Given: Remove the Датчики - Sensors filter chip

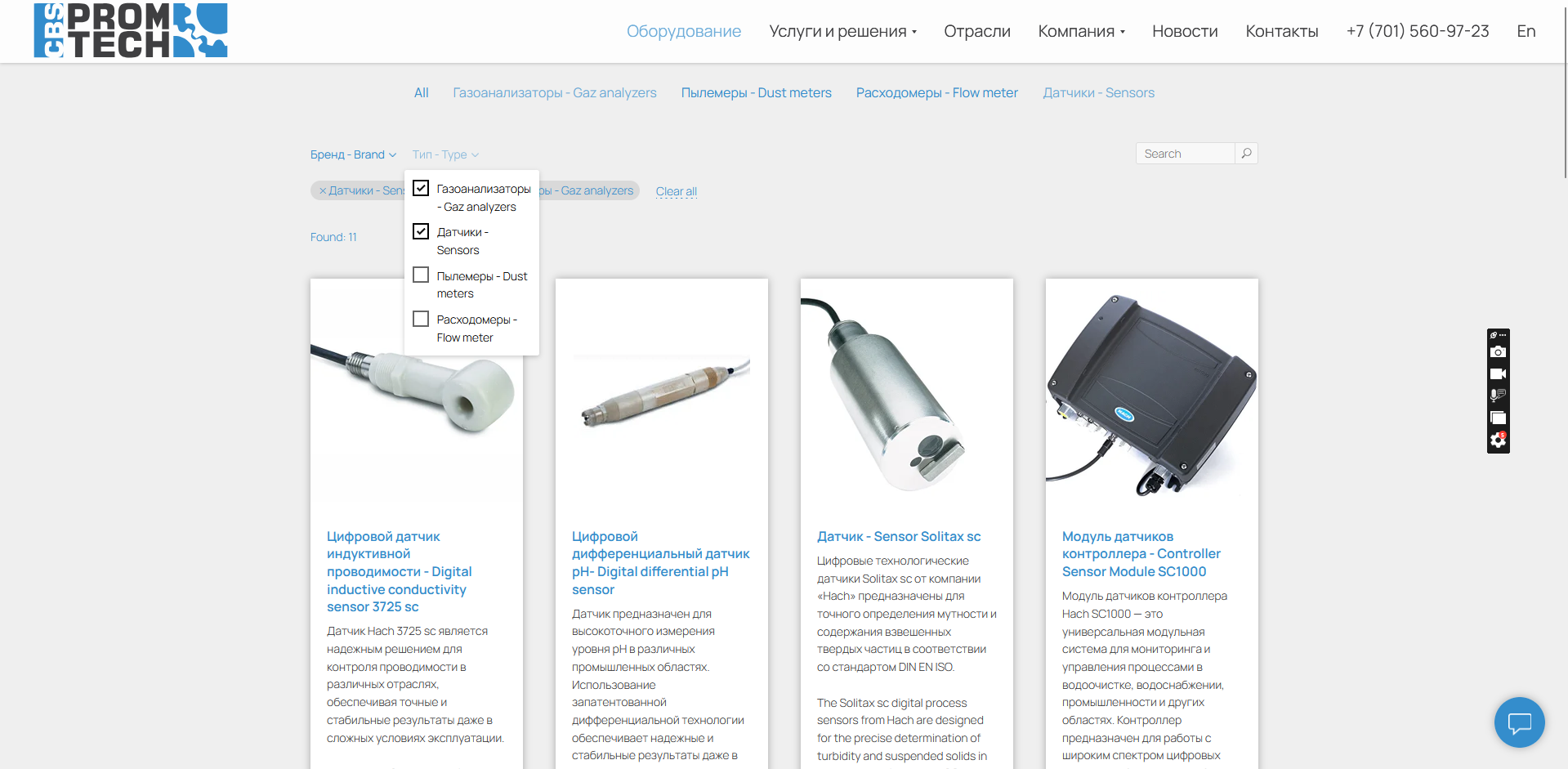Looking at the screenshot, I should pyautogui.click(x=323, y=190).
